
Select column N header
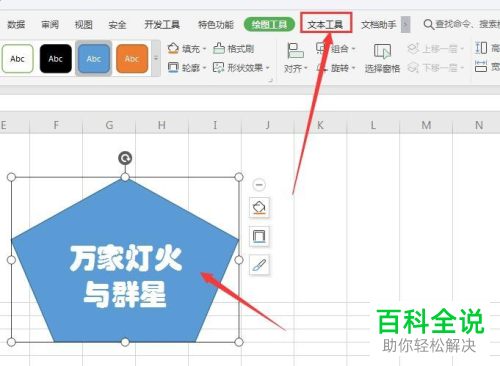tap(479, 125)
